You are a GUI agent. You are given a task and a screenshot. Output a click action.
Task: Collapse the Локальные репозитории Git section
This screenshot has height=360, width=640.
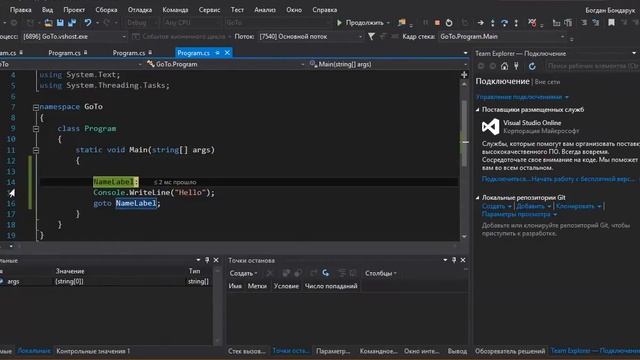(478, 198)
